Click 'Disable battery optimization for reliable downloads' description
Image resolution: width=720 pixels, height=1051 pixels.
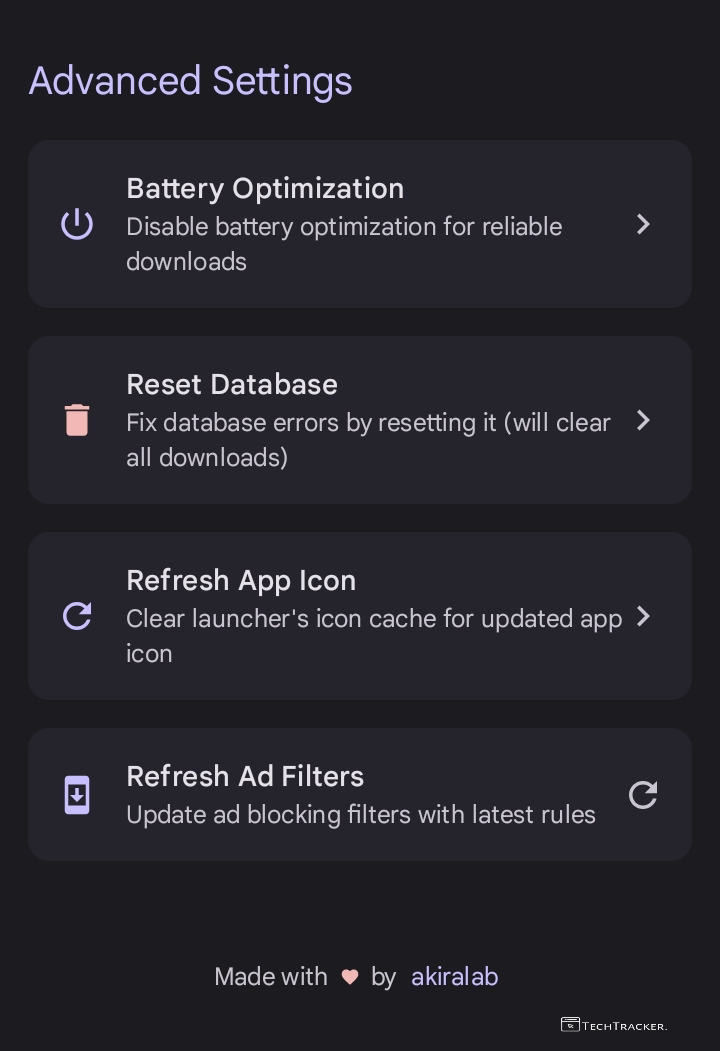point(344,244)
